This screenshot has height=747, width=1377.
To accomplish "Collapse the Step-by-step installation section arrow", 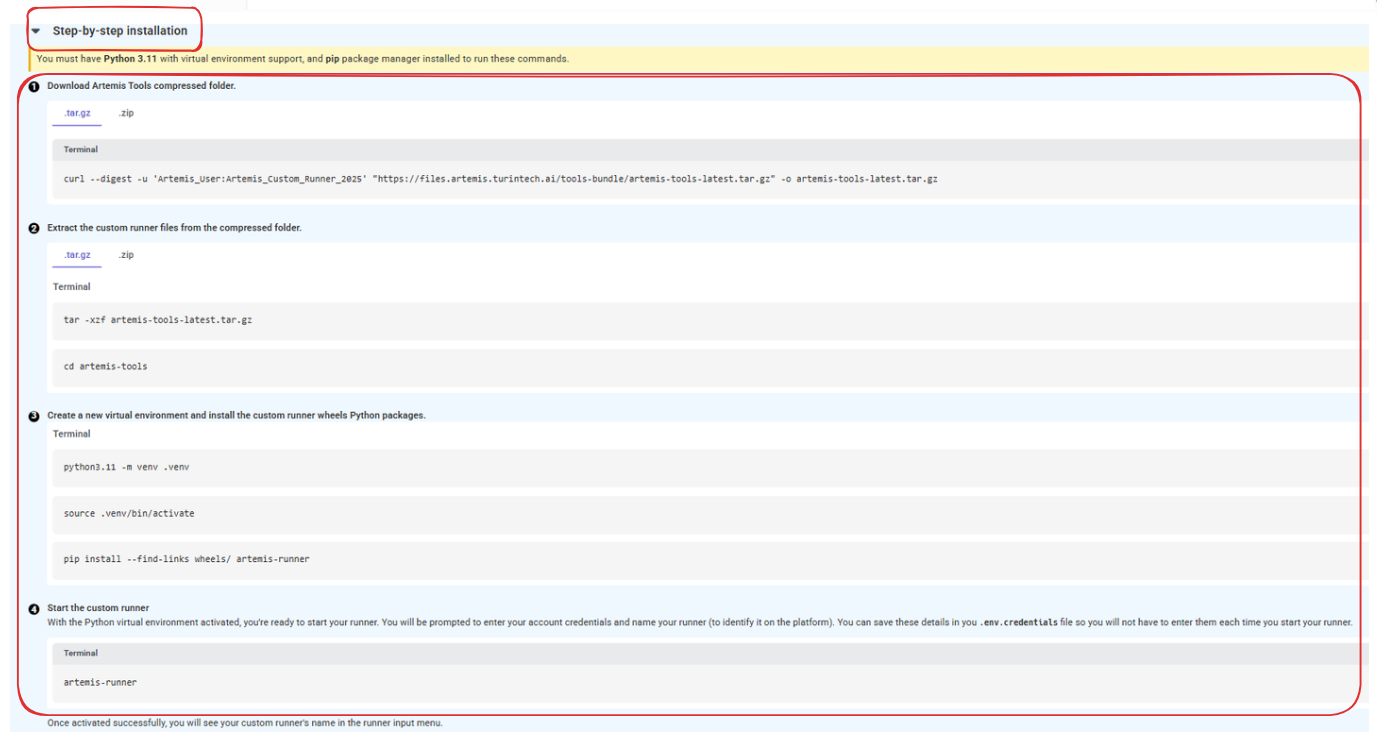I will point(36,31).
